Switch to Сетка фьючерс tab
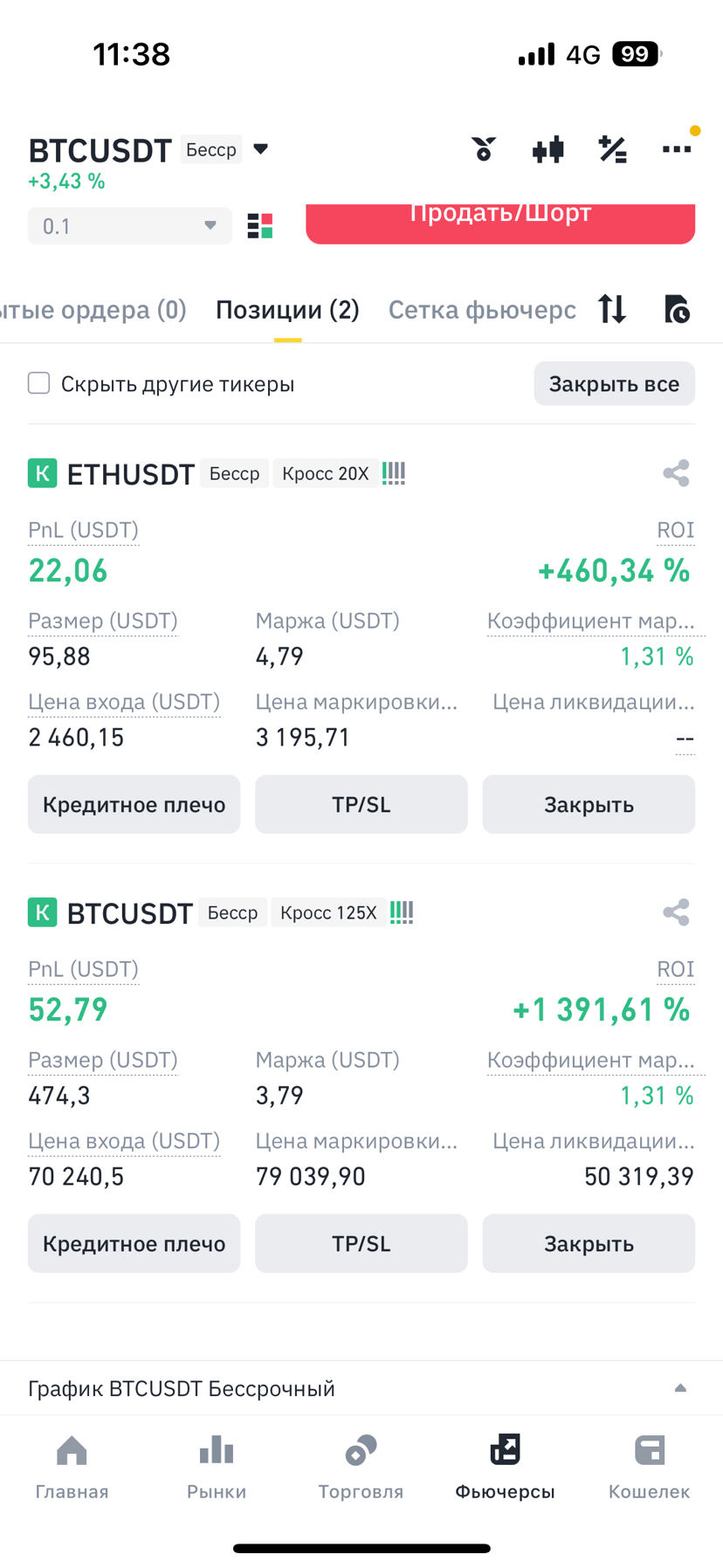The height and width of the screenshot is (1568, 723). (482, 310)
